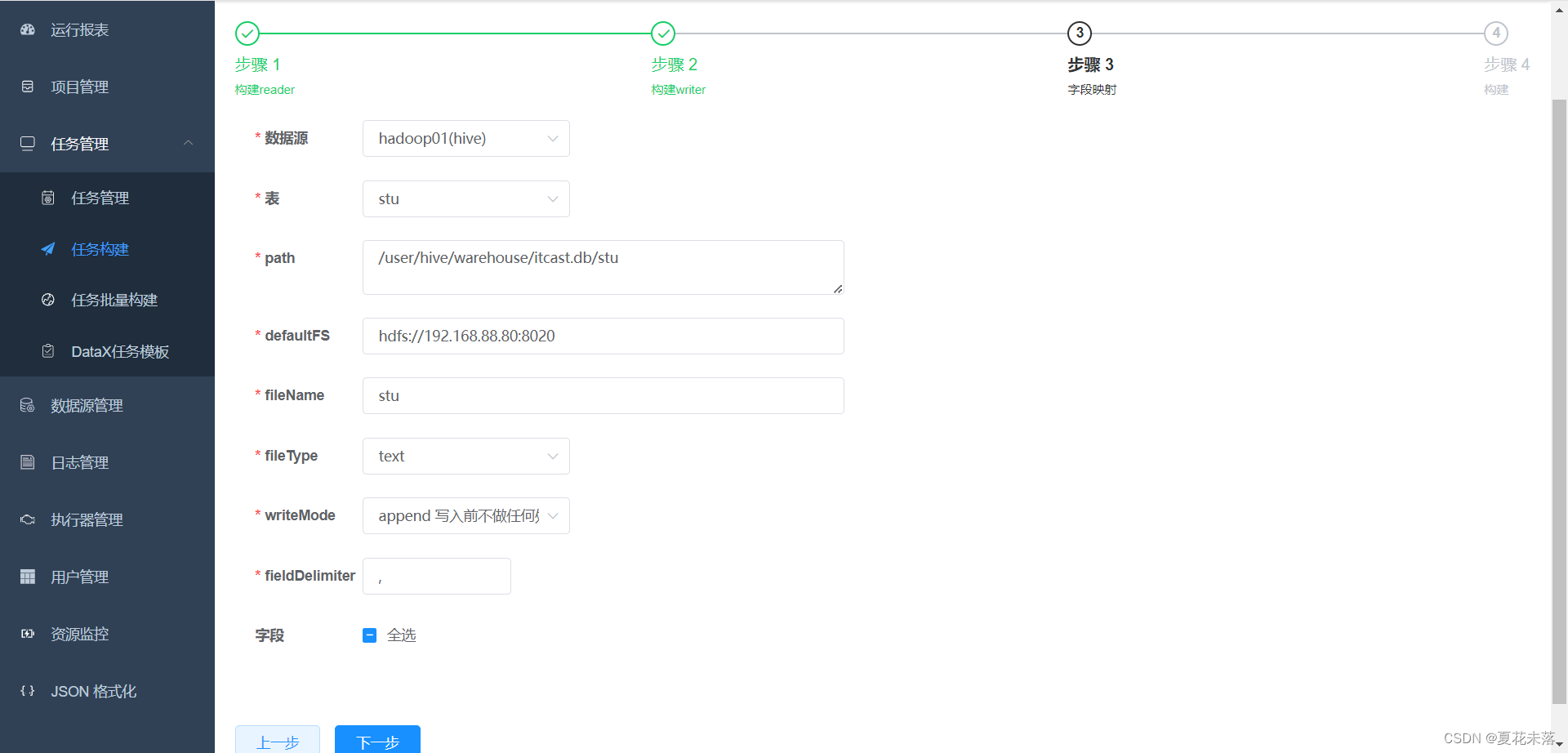The image size is (1568, 753).
Task: Click the 执行器管理 icon
Action: coord(28,519)
